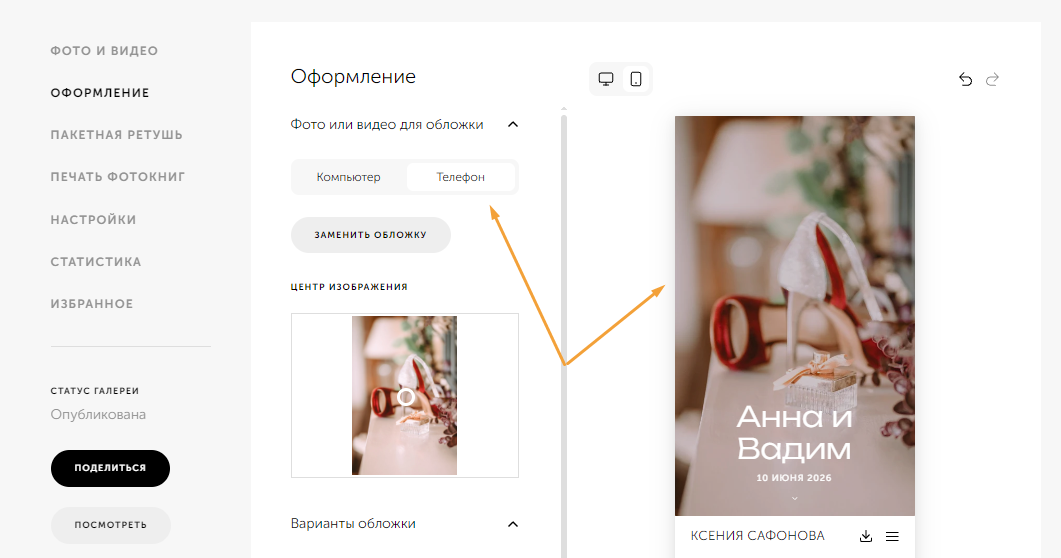Click the '10 июня 2026' date text
This screenshot has width=1061, height=558.
[794, 478]
